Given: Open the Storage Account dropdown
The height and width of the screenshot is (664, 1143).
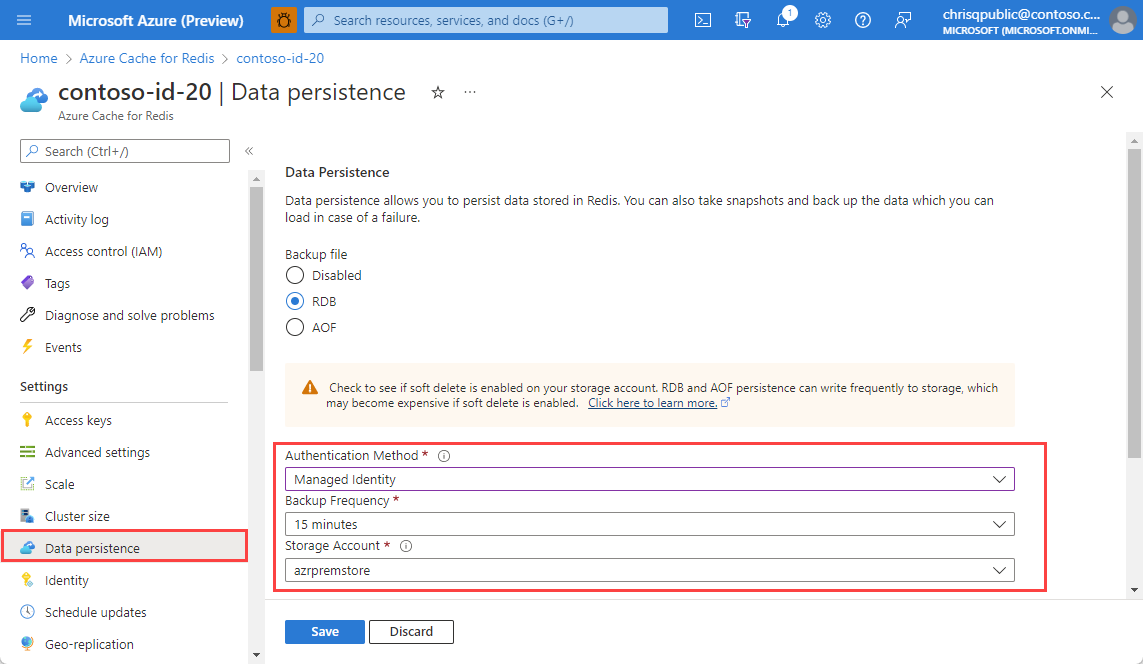Looking at the screenshot, I should (x=650, y=570).
